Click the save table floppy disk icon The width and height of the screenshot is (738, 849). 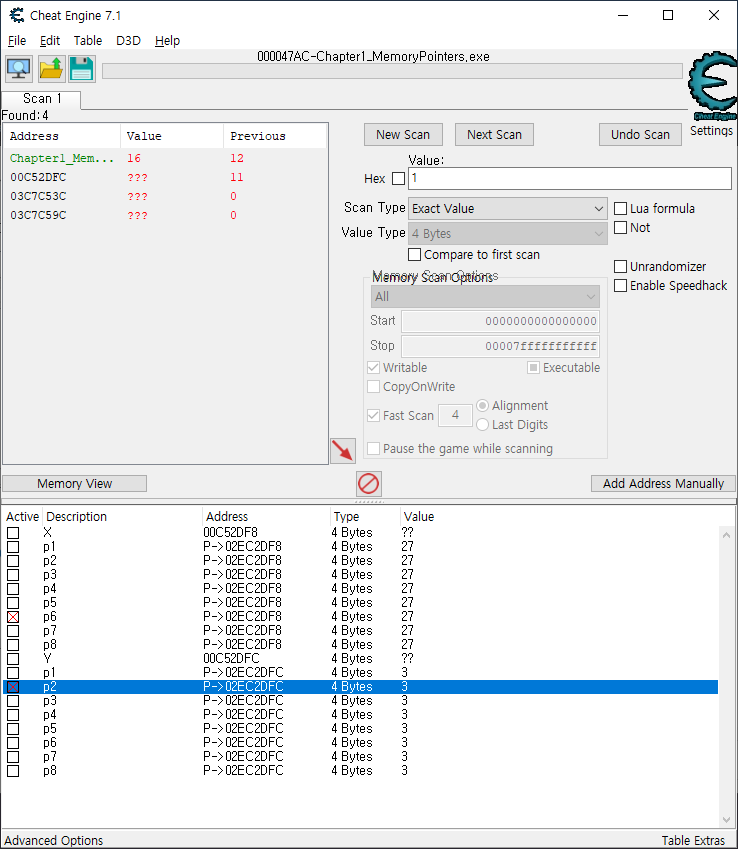tap(82, 69)
